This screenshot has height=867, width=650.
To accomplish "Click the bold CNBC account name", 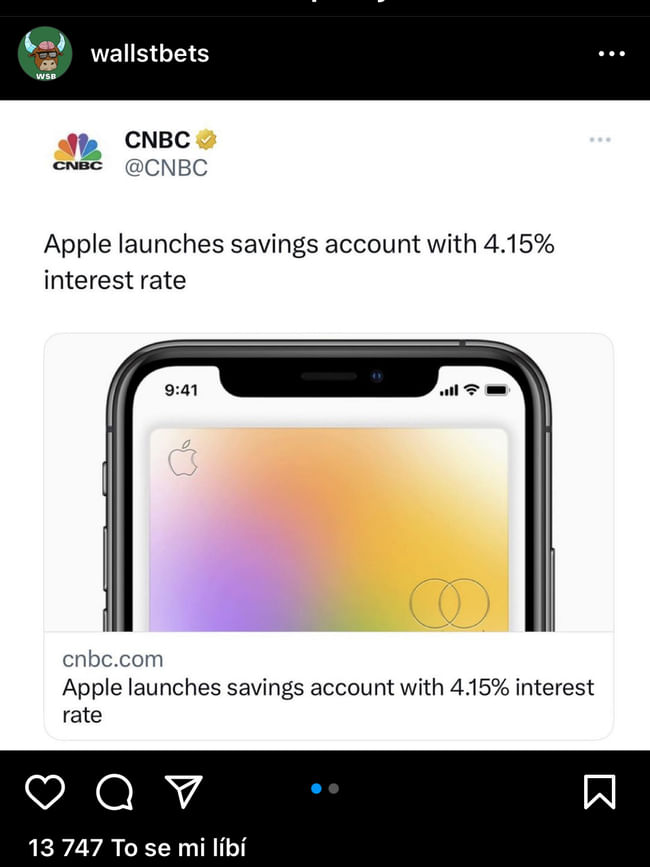I will (157, 140).
